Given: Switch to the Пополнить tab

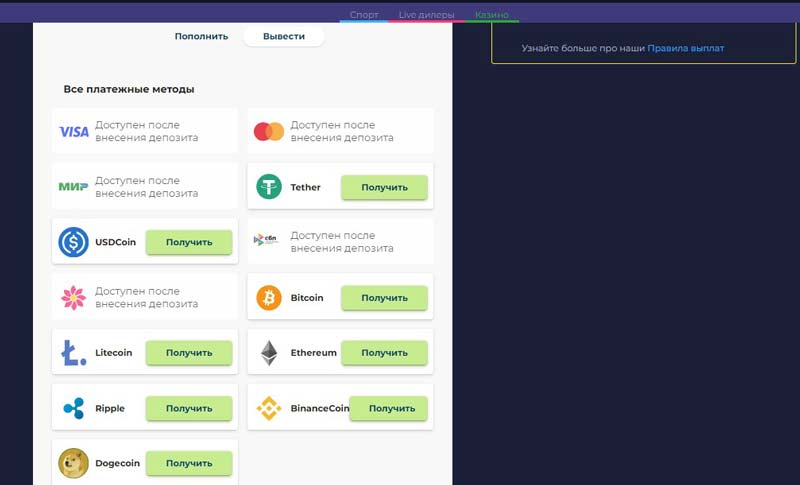Looking at the screenshot, I should coord(201,36).
